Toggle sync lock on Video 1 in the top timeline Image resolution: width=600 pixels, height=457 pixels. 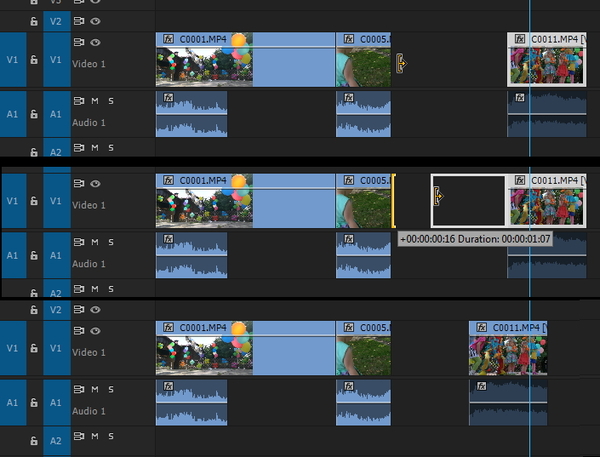coord(79,43)
